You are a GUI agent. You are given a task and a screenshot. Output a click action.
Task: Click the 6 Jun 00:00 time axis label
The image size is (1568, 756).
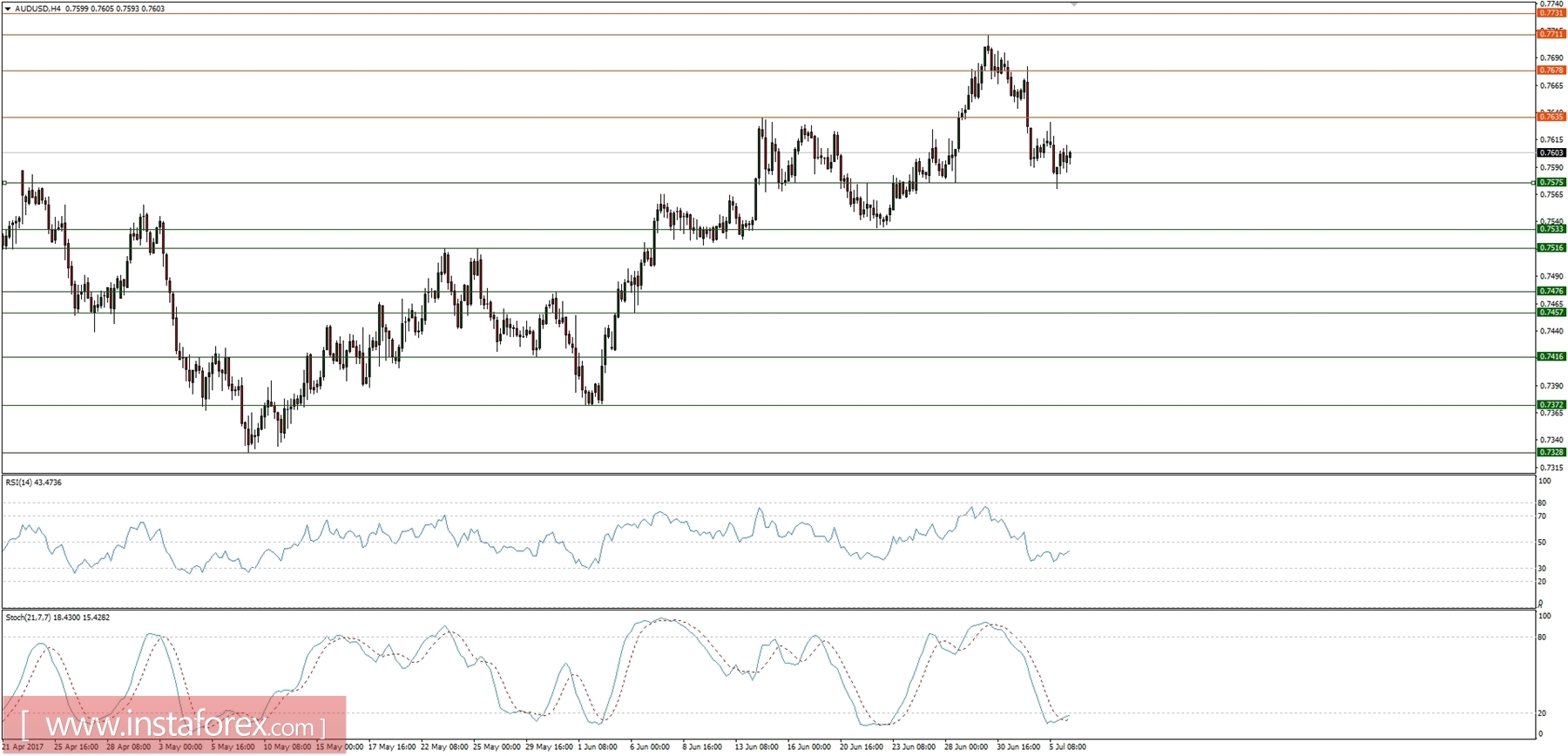[x=650, y=747]
